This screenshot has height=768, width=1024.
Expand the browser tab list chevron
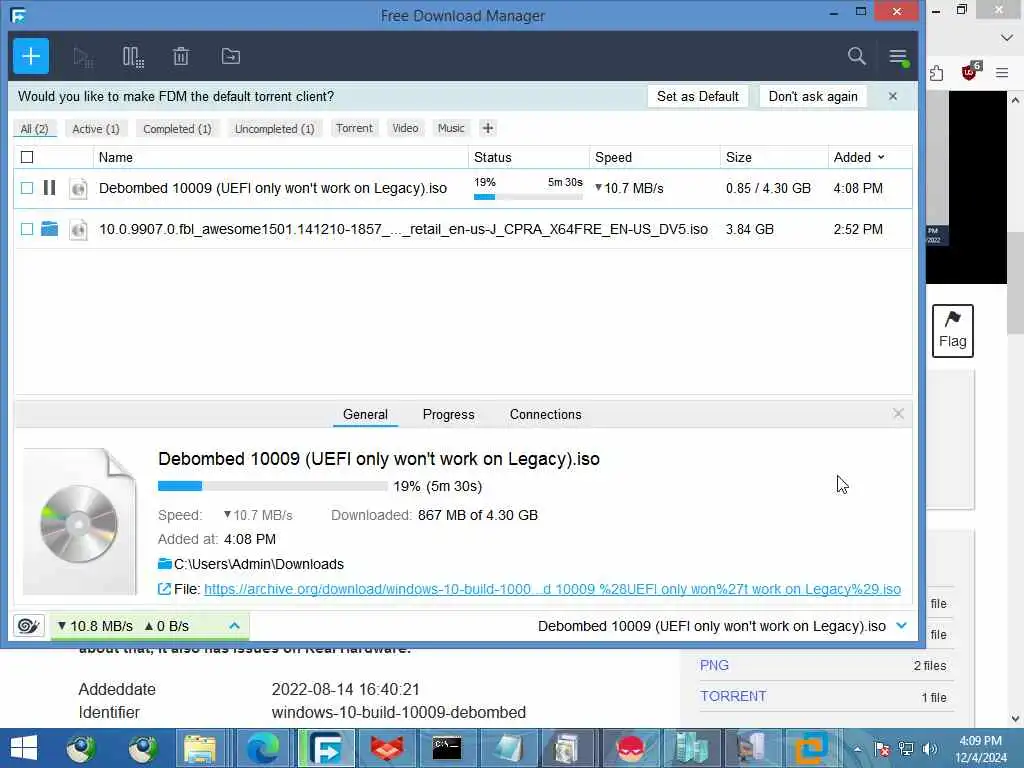(1006, 38)
